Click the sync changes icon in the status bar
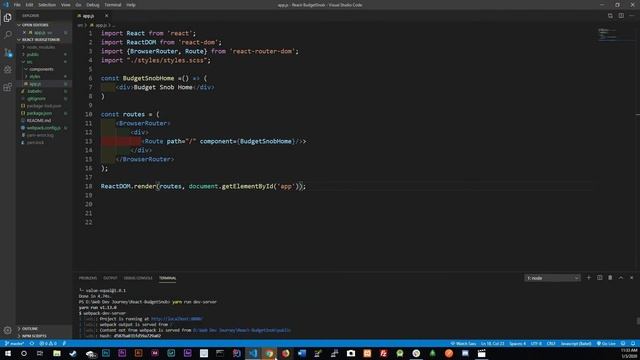Screen dimensions: 640x360 click(31, 343)
